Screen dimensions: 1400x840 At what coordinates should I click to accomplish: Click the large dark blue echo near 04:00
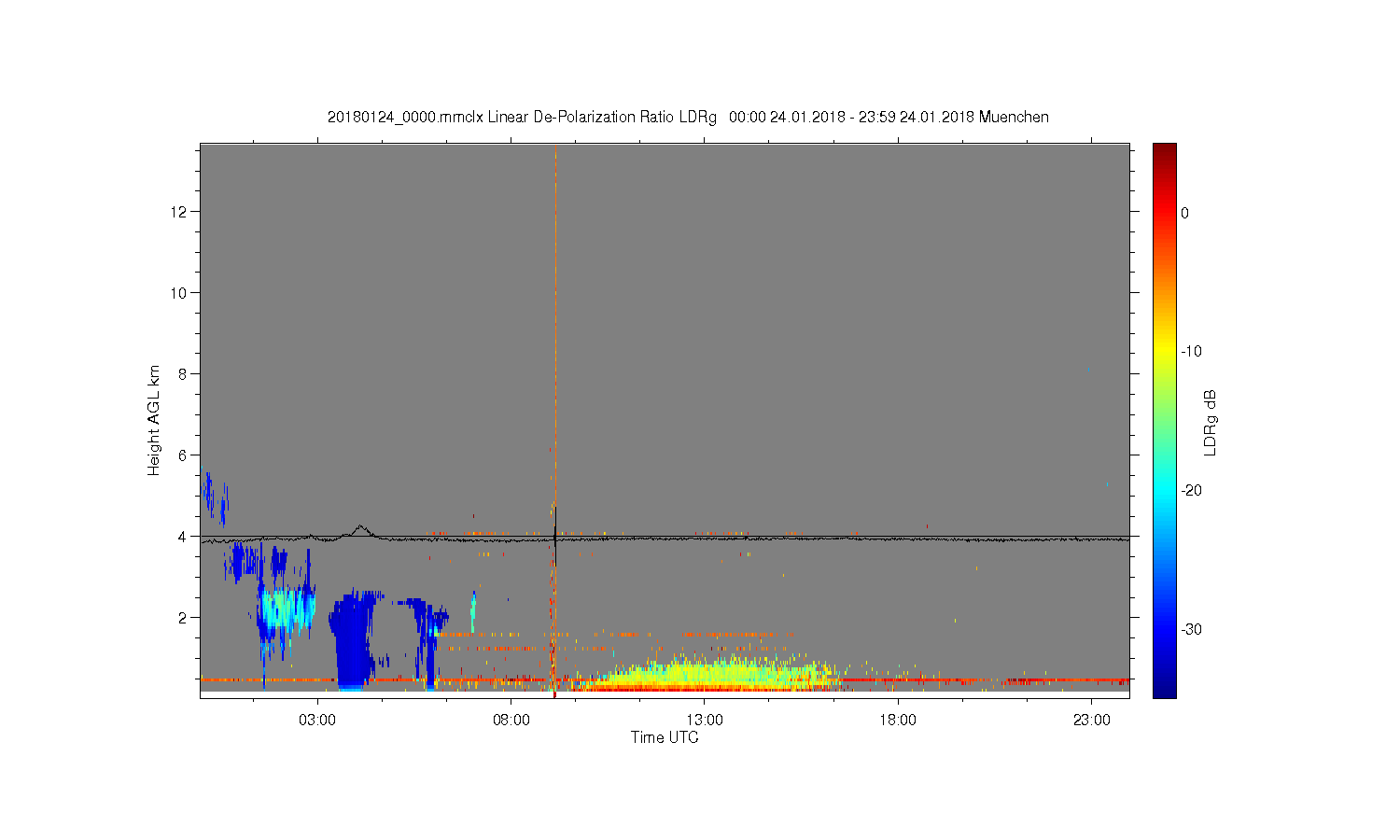(352, 644)
